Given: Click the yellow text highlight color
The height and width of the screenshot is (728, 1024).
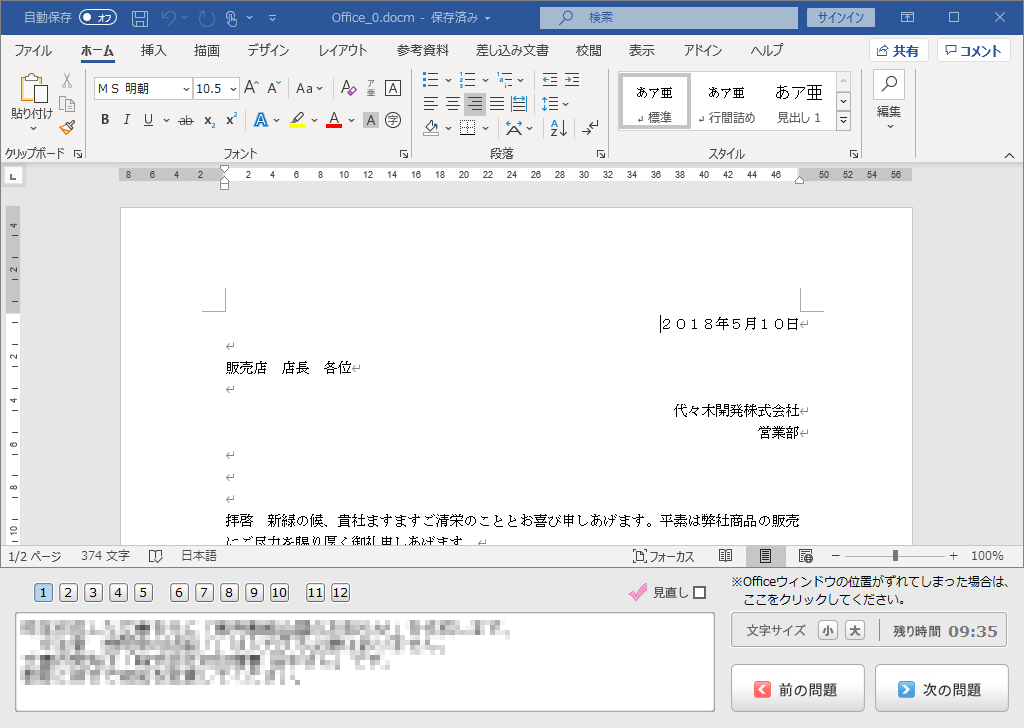Looking at the screenshot, I should [x=297, y=120].
